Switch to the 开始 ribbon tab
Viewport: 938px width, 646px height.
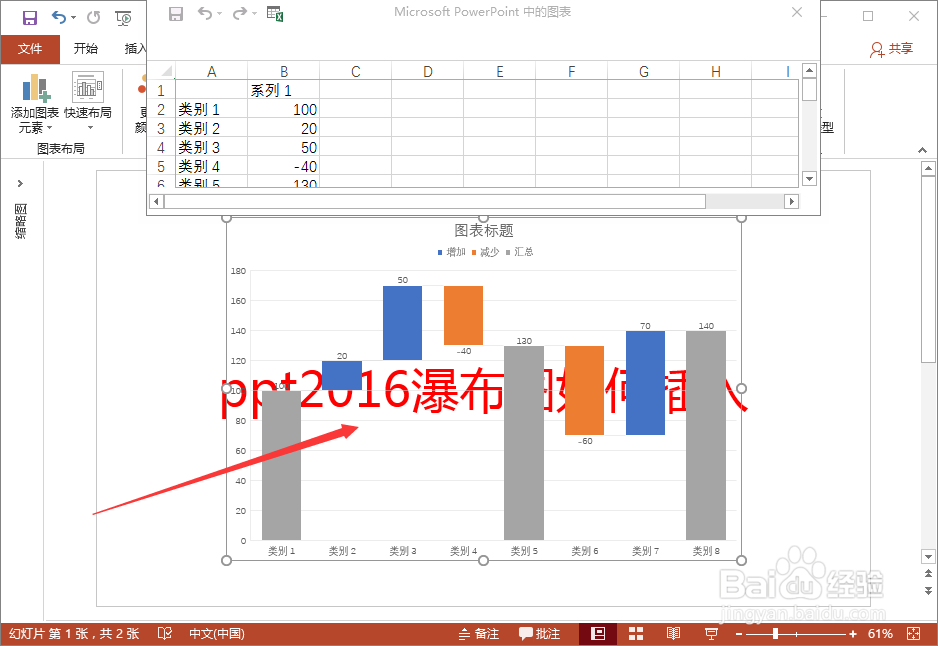(86, 48)
